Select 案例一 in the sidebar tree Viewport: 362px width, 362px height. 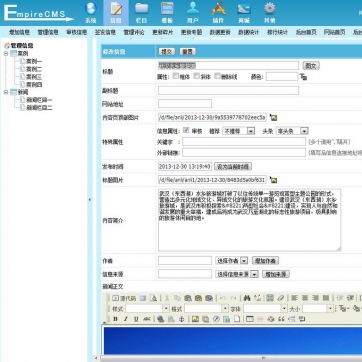pos(34,61)
